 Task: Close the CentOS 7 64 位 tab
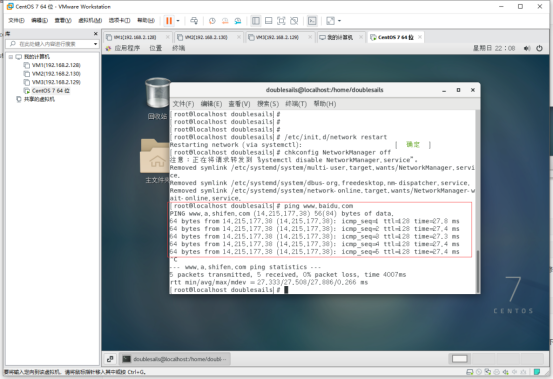pos(420,37)
